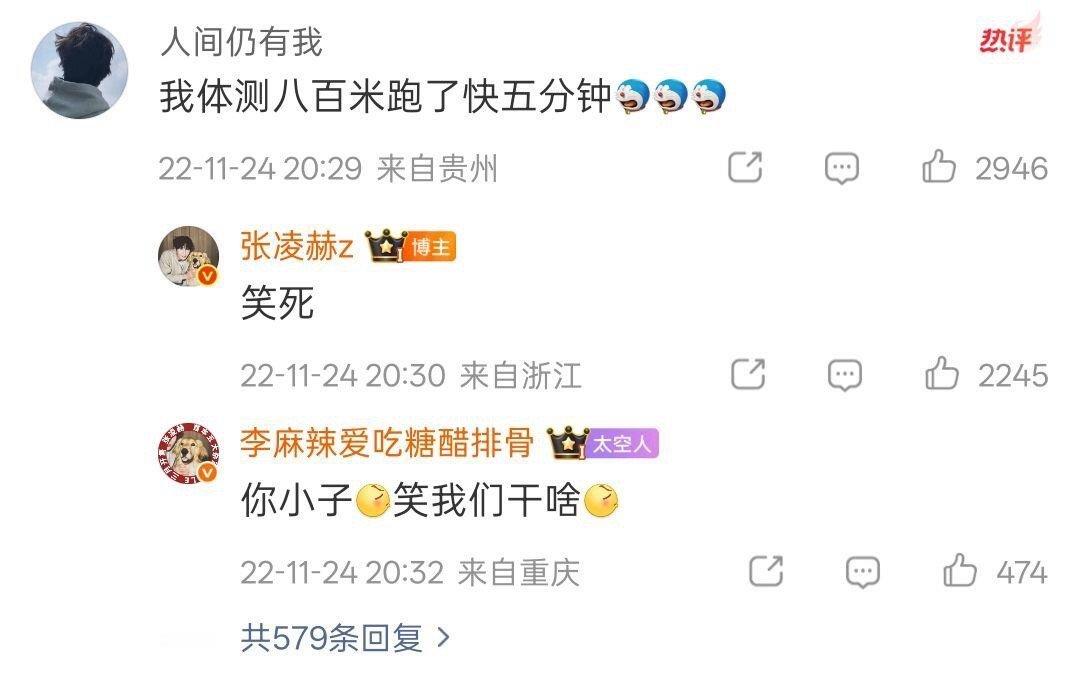Viewport: 1079px width, 685px height.
Task: Visit the username 张凌赫z
Action: [297, 246]
